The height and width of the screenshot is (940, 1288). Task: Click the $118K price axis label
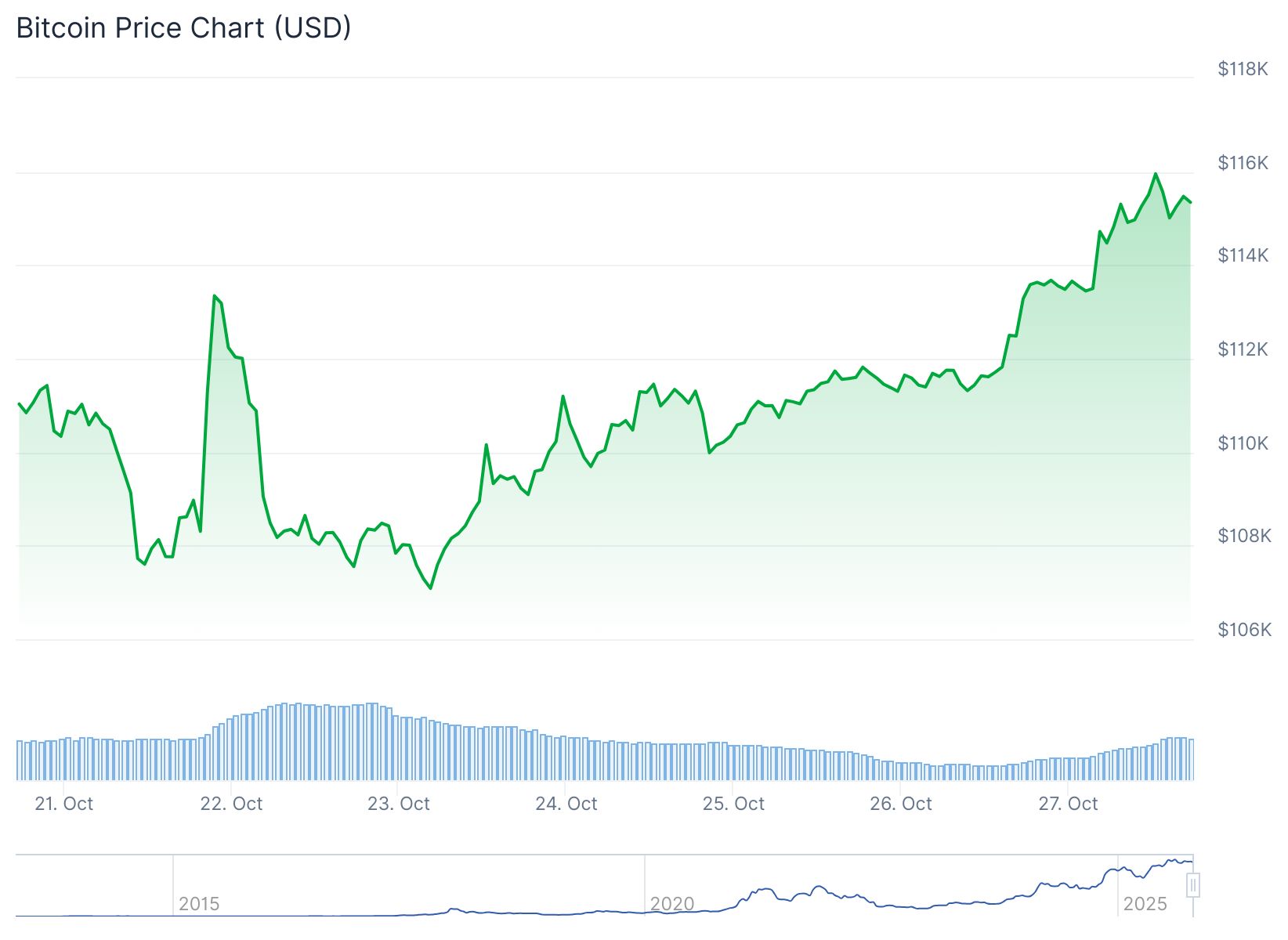1243,69
